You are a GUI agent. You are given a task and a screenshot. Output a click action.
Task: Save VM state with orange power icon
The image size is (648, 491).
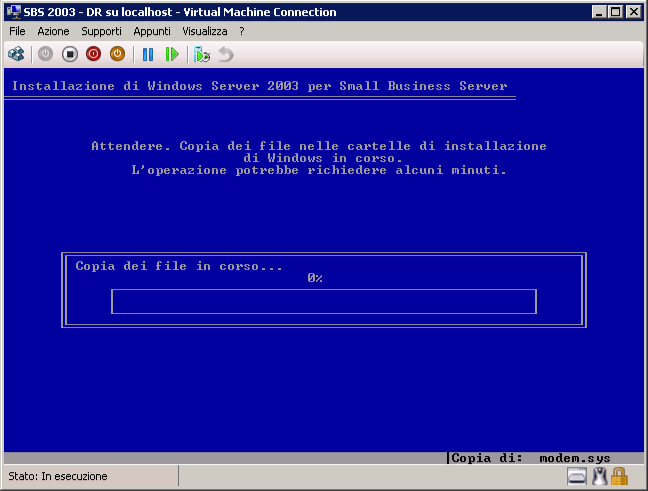[117, 54]
